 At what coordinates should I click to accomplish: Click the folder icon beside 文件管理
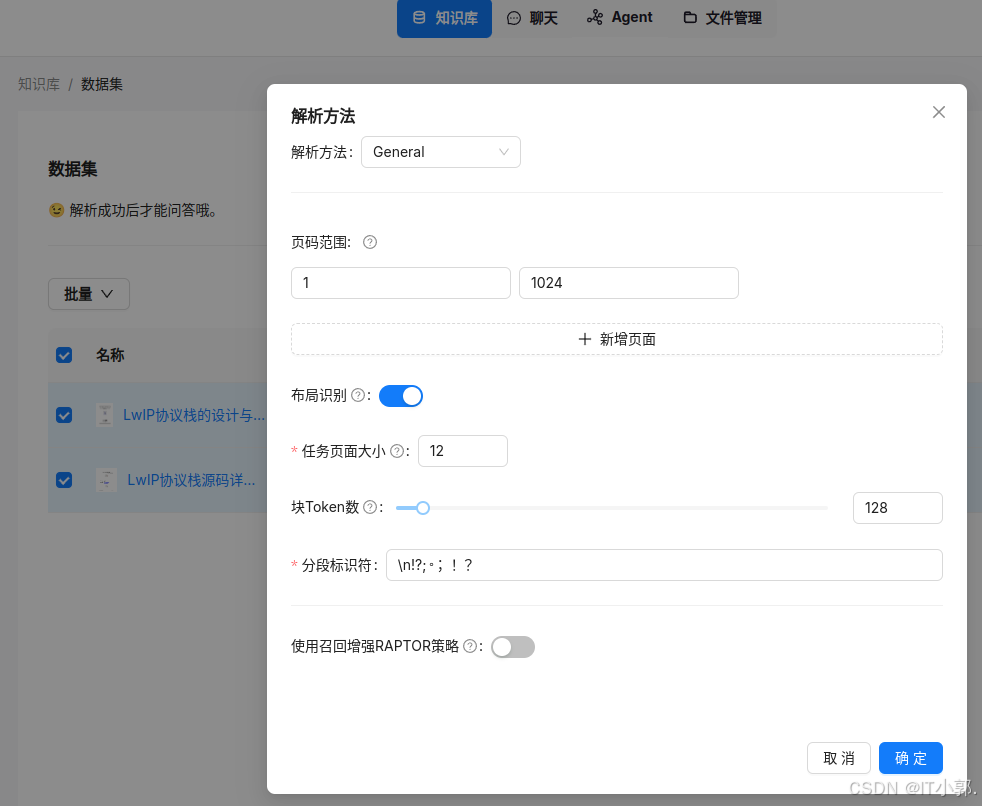(688, 17)
